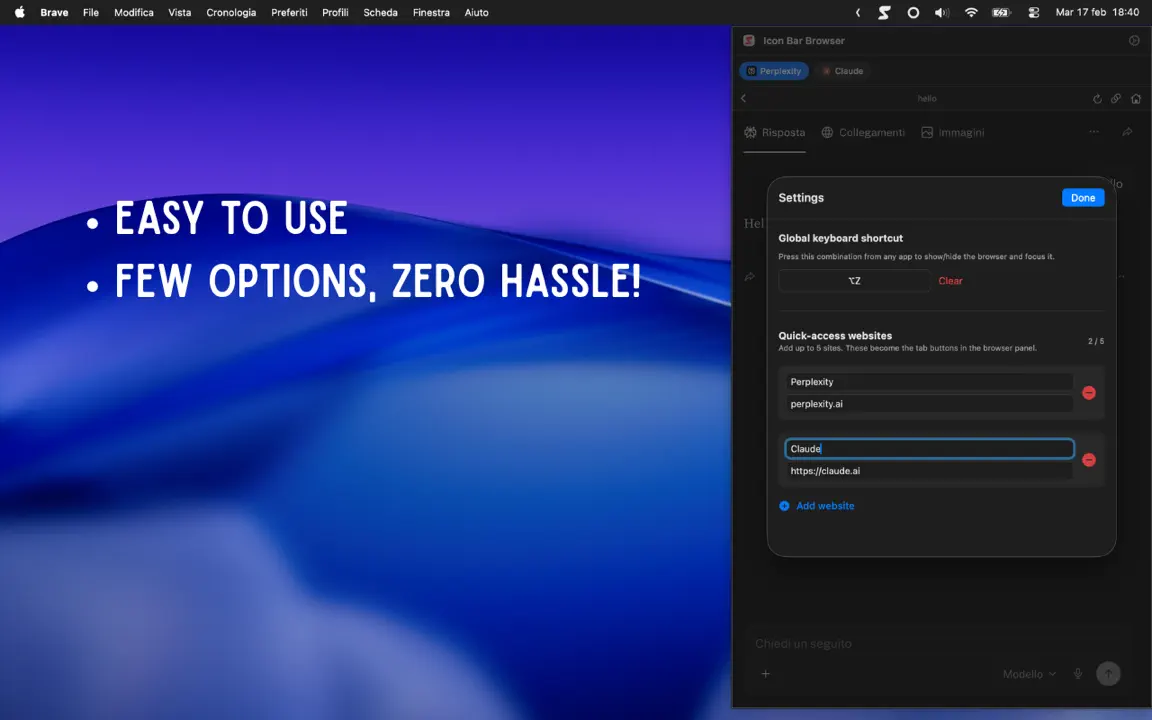1152x720 pixels.
Task: Click the keyboard shortcut recorder field
Action: pos(854,281)
